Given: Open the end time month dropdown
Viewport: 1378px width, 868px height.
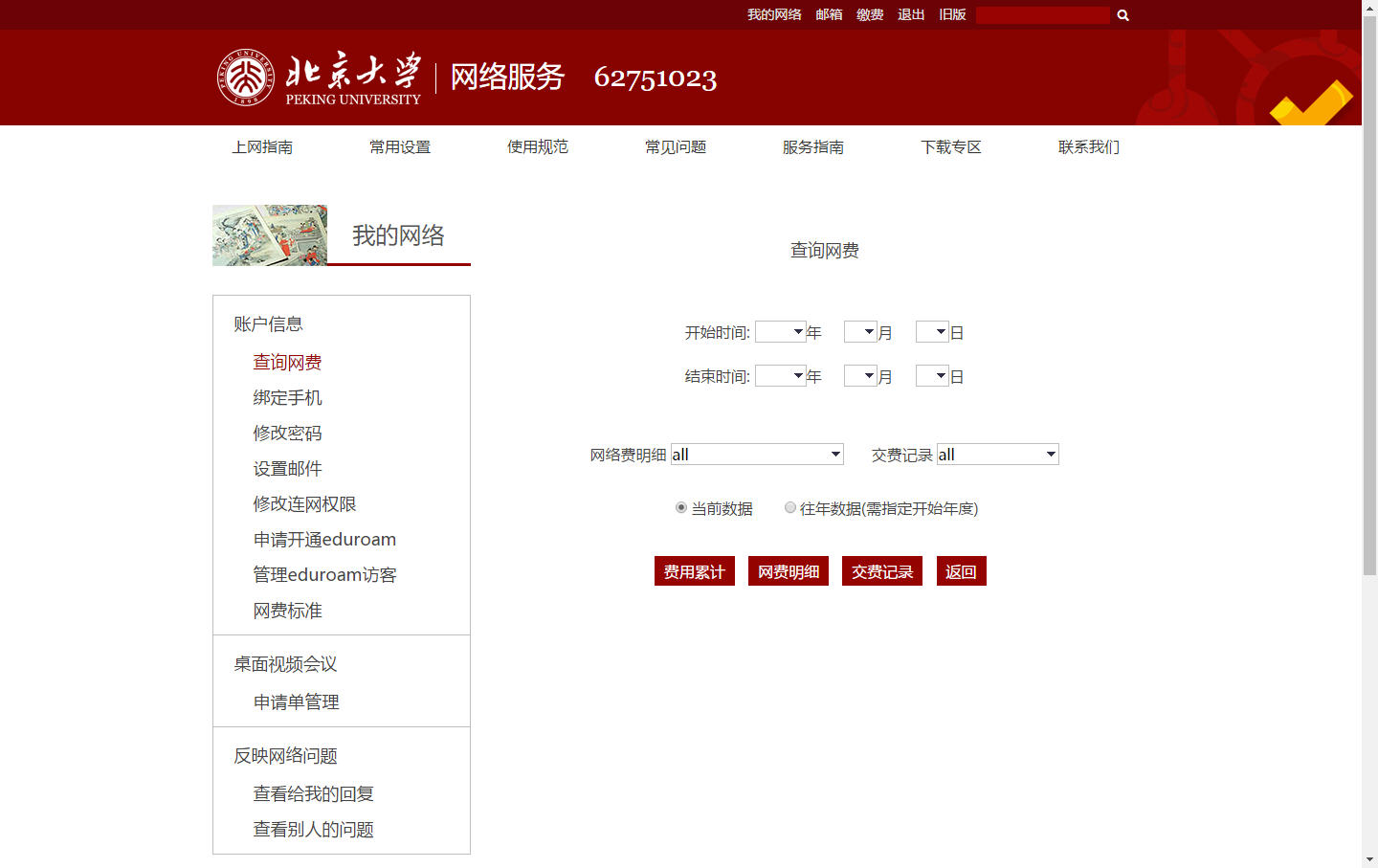Looking at the screenshot, I should click(x=860, y=376).
